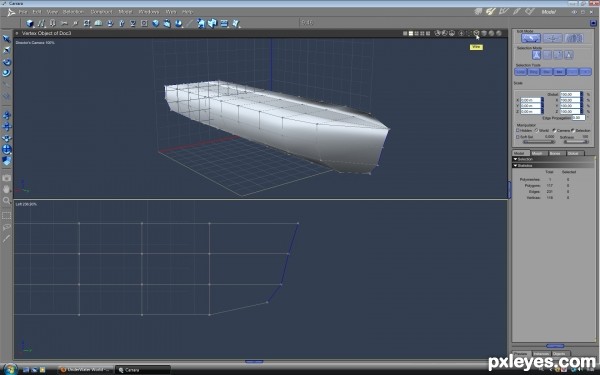Click the fourth Selection Tools button
Screen dimensions: 600x375
coord(559,72)
